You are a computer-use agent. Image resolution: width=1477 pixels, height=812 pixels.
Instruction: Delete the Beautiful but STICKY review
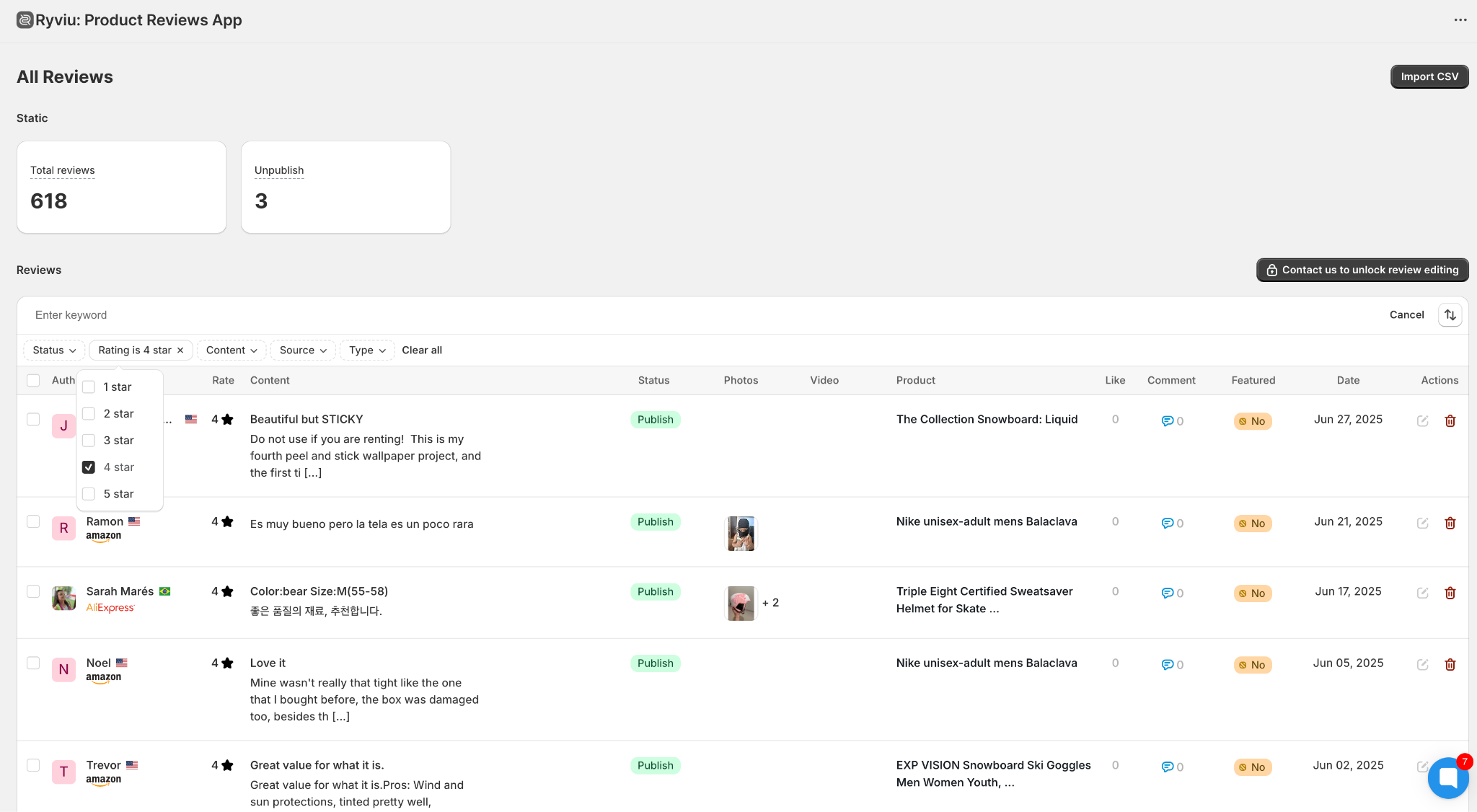point(1450,420)
